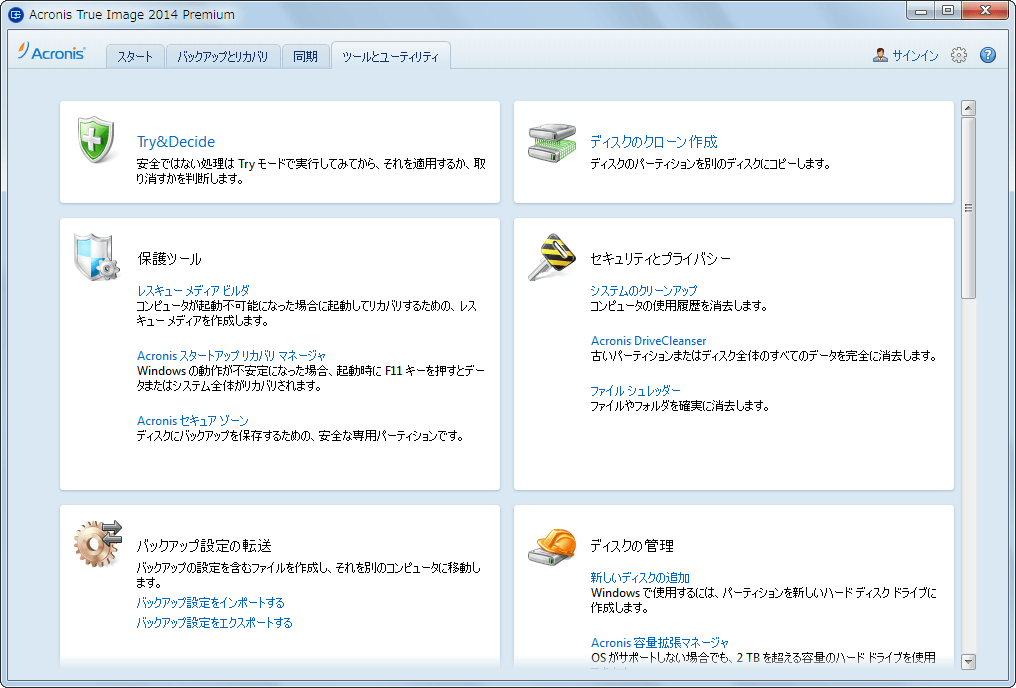Launch ディスクのクローン作成

tap(654, 142)
